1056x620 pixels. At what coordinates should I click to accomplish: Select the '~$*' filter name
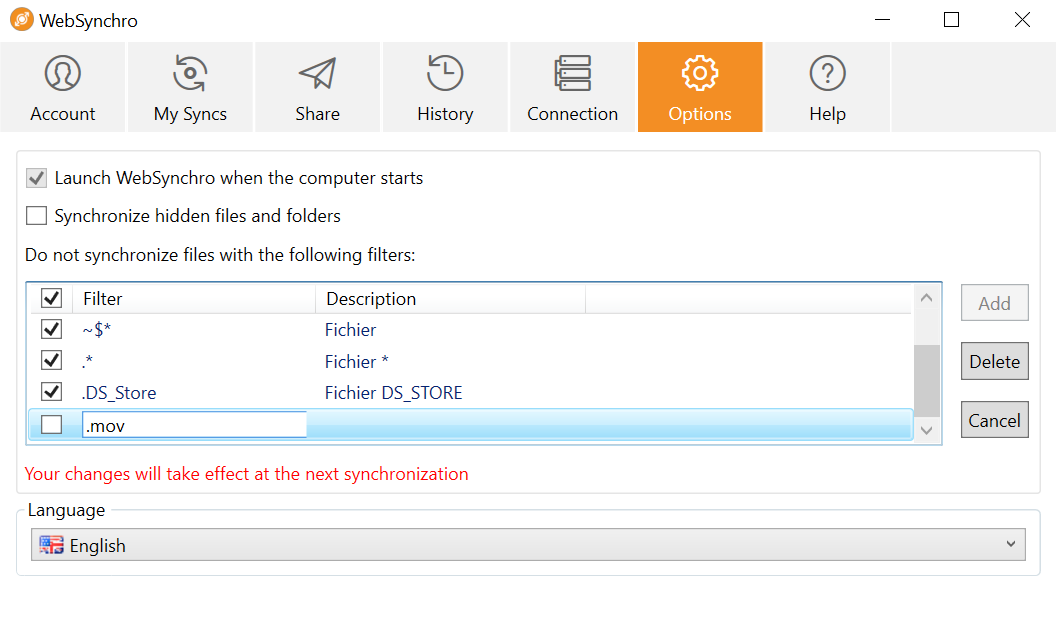point(97,330)
